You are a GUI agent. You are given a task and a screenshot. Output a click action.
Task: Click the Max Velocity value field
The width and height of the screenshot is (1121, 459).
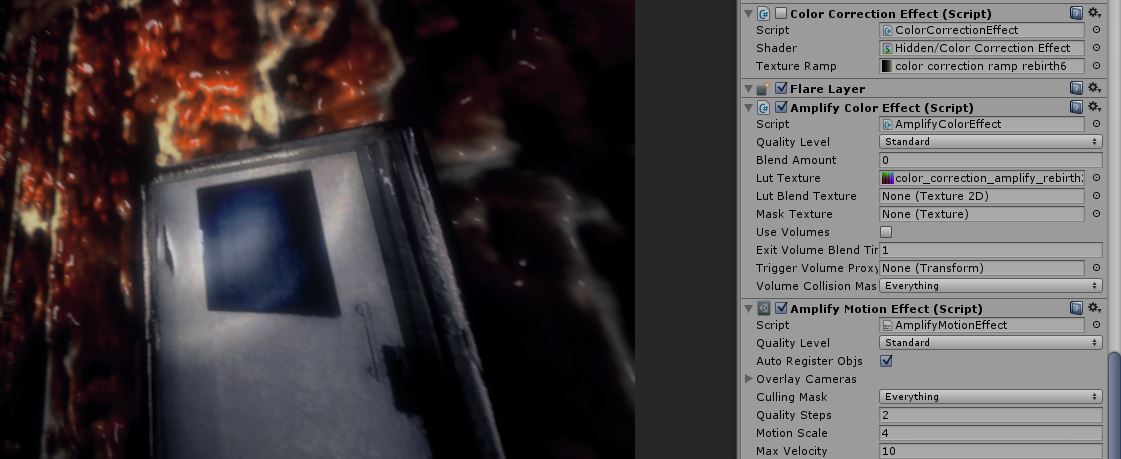click(x=990, y=451)
